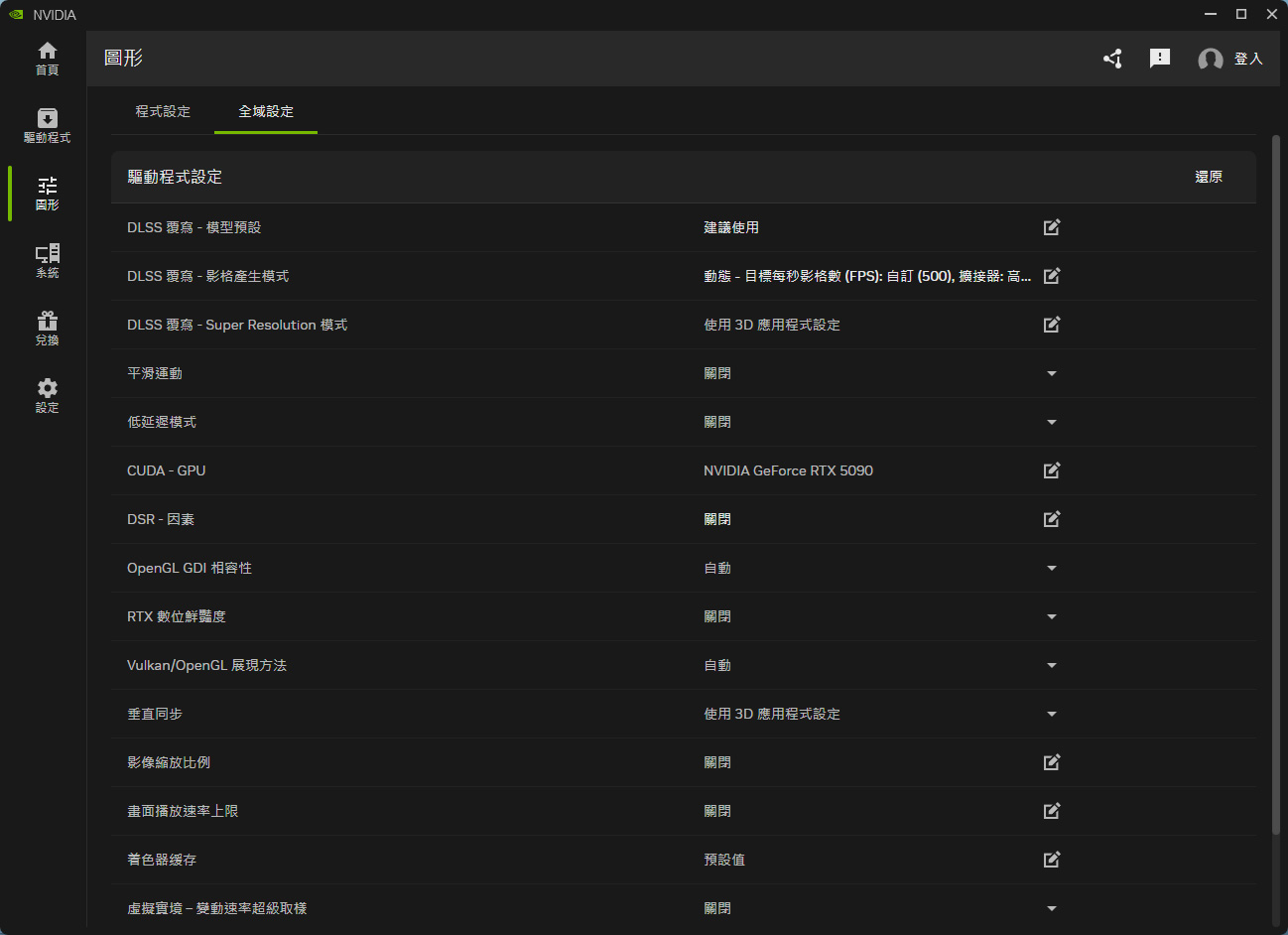Click the vertical scrollbar of settings list
The height and width of the screenshot is (935, 1288).
1276,484
